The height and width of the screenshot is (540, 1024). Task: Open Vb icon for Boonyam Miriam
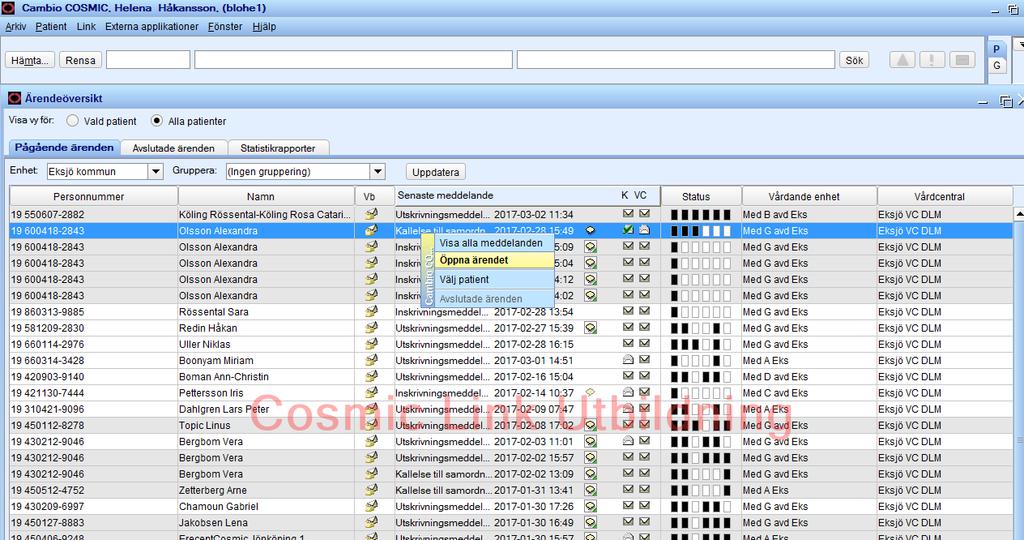pyautogui.click(x=371, y=360)
